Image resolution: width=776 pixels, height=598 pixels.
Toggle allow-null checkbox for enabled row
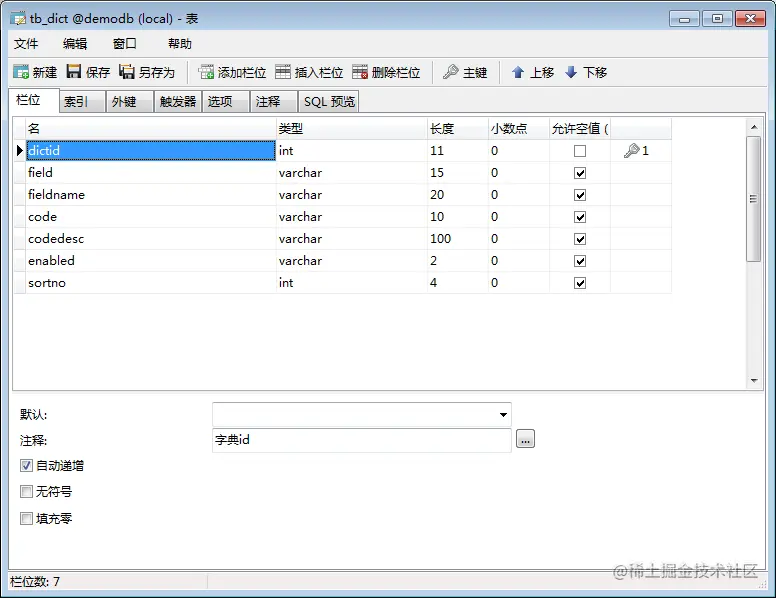(580, 261)
